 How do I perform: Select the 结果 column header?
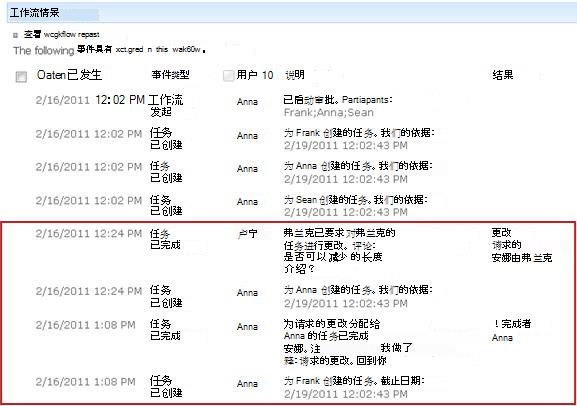coord(503,75)
